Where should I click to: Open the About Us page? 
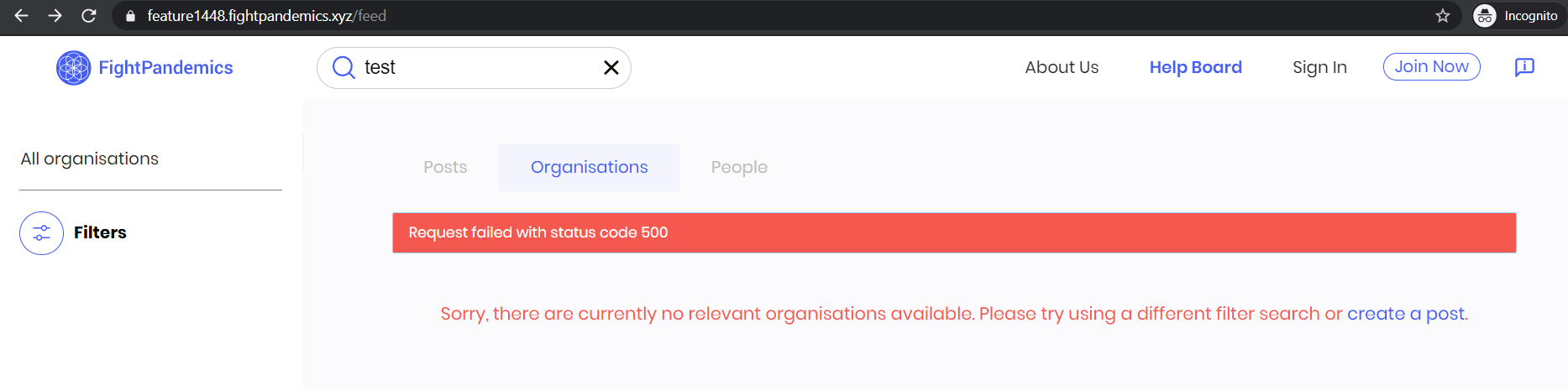[x=1062, y=67]
